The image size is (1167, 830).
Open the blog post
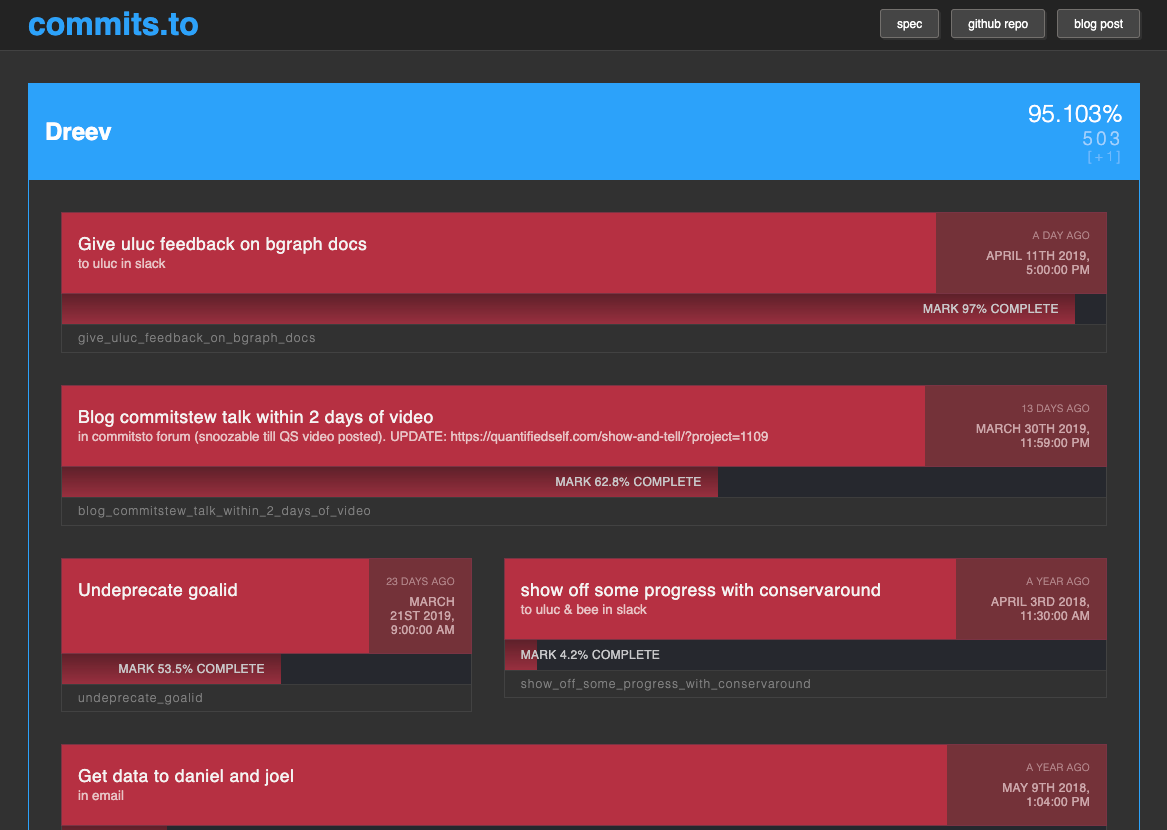pos(1098,23)
